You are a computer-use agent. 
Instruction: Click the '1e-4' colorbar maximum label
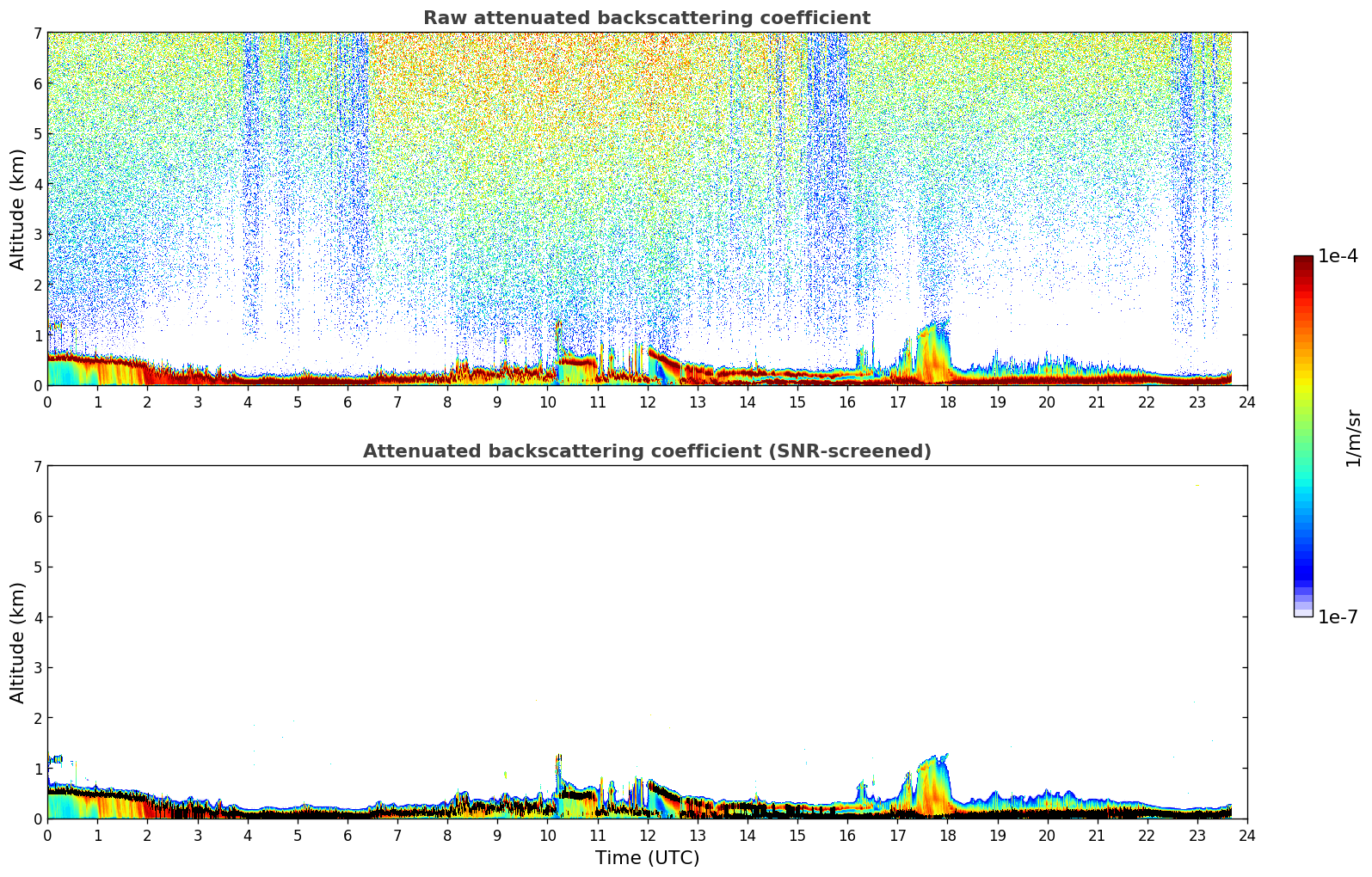click(1338, 256)
